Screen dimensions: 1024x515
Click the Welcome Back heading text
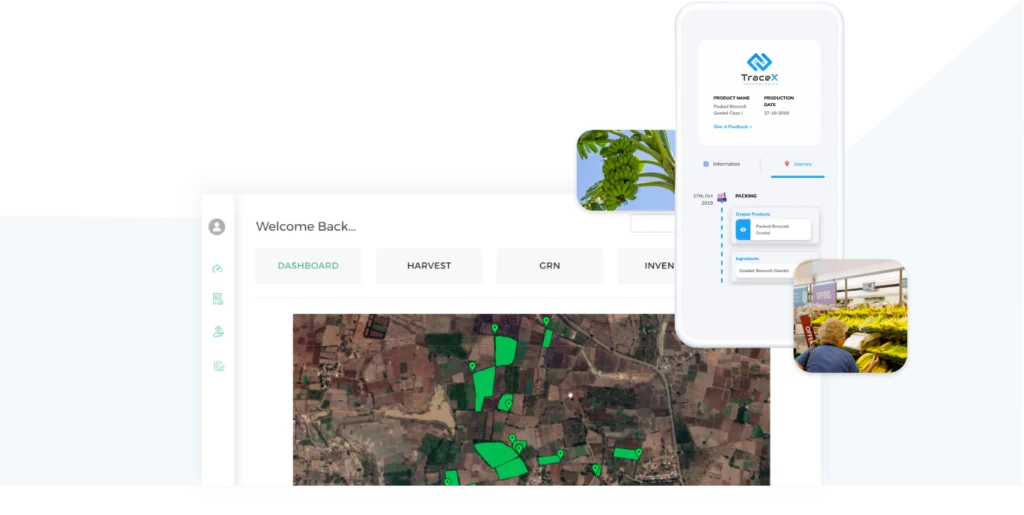click(x=306, y=226)
